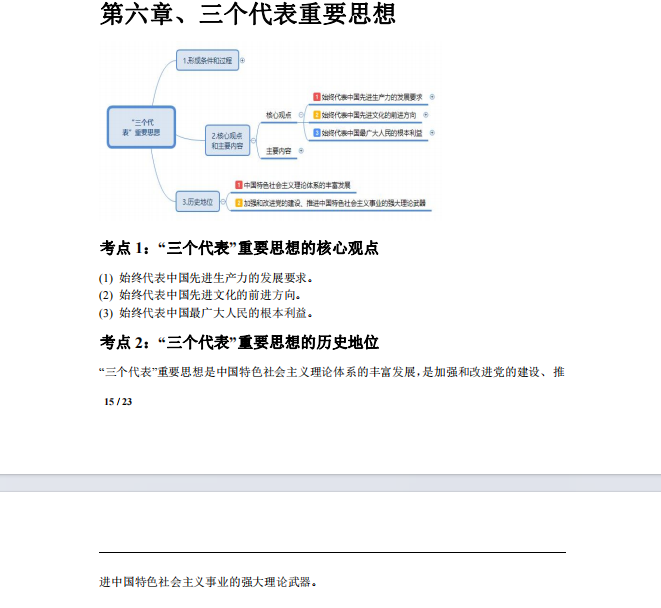Select the 3.历史地位 mind map node
Image resolution: width=661 pixels, height=608 pixels.
(x=198, y=202)
